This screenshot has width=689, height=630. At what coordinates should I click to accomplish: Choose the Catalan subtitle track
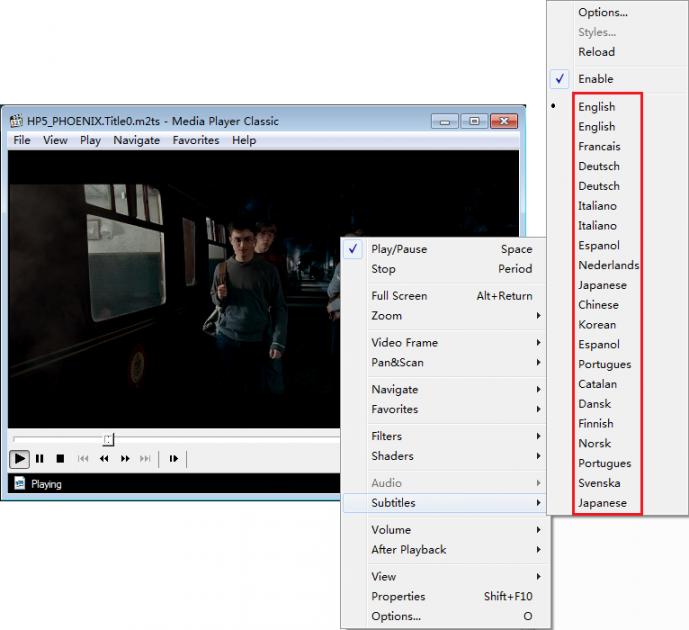click(x=618, y=384)
